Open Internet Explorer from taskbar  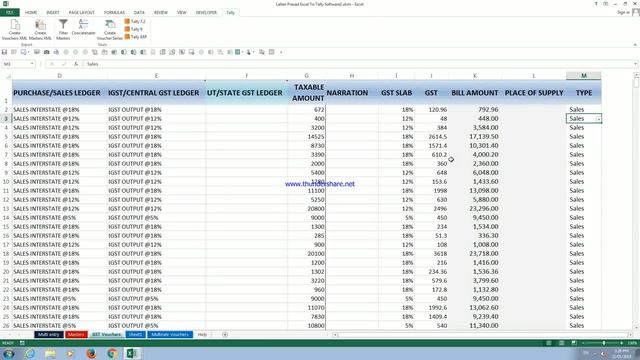(30, 353)
